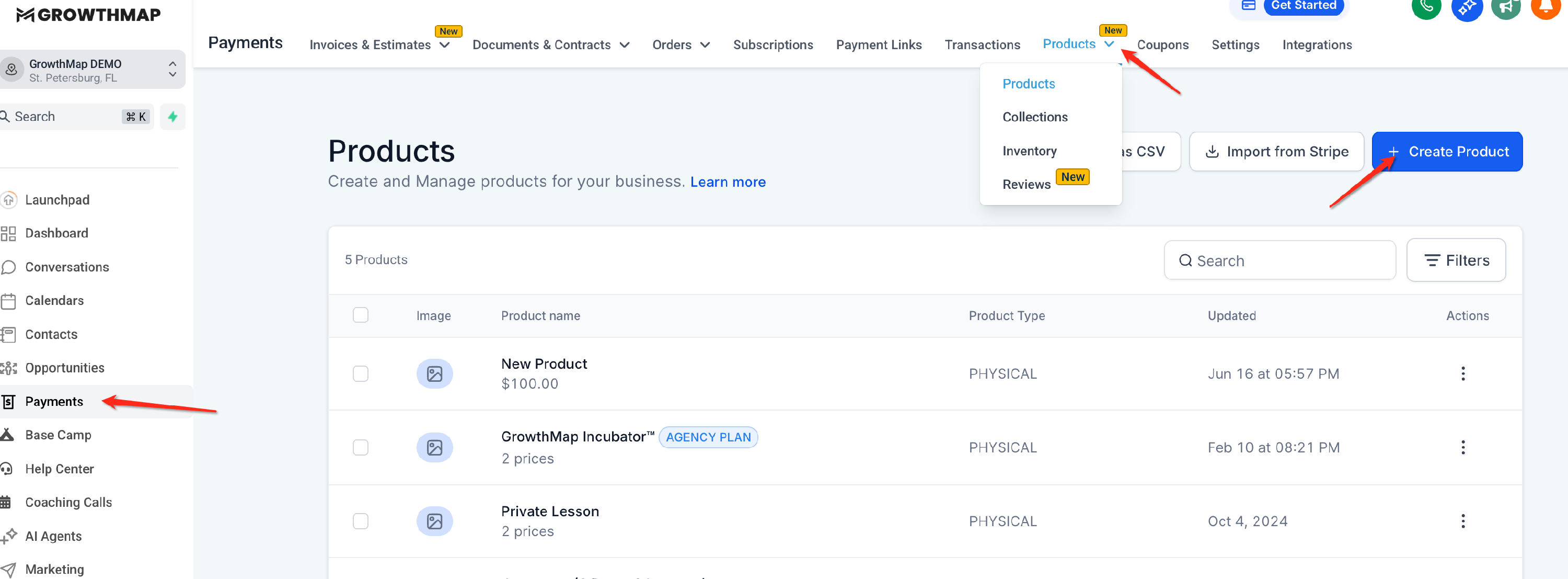Check the select-all products checkbox

pos(360,315)
